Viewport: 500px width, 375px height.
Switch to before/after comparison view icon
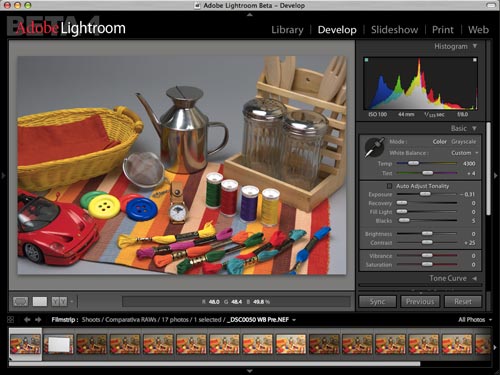59,302
